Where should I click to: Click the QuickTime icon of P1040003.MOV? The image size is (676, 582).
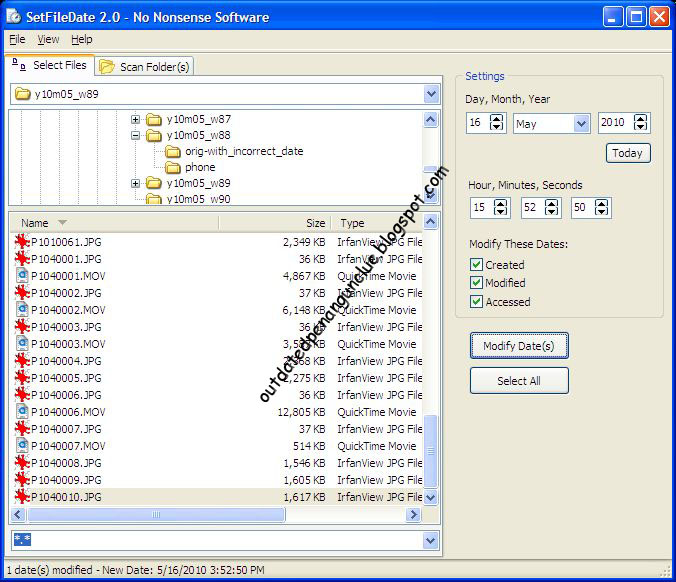click(22, 344)
